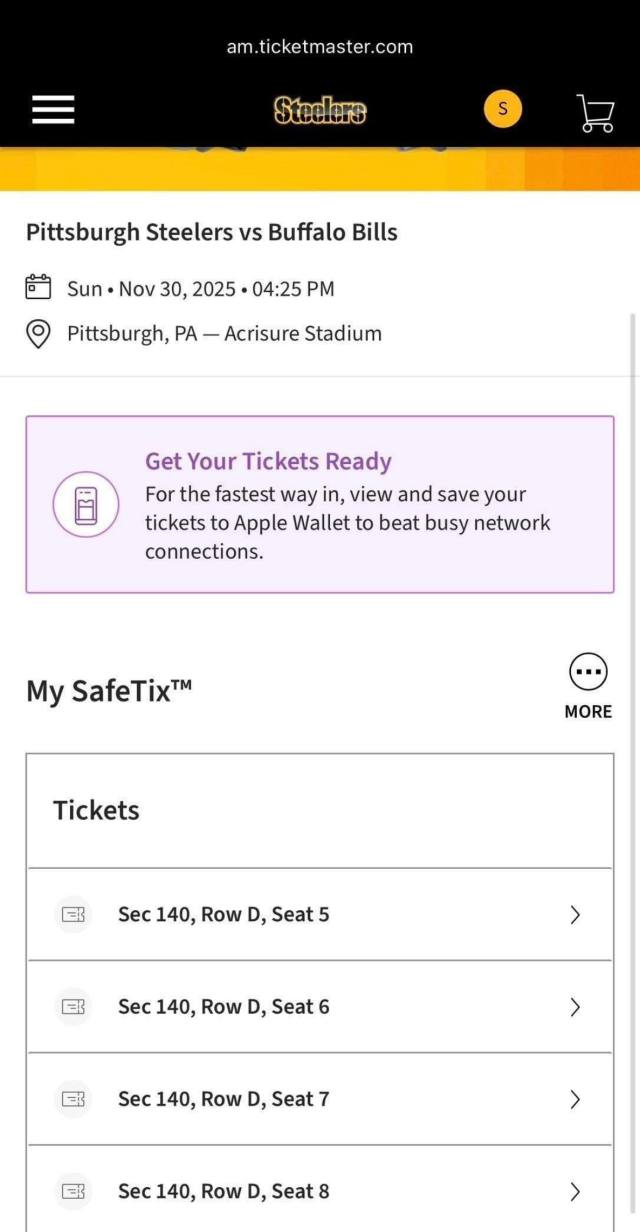Tap ticket icon for Seat 5
This screenshot has width=640, height=1232.
(x=73, y=914)
